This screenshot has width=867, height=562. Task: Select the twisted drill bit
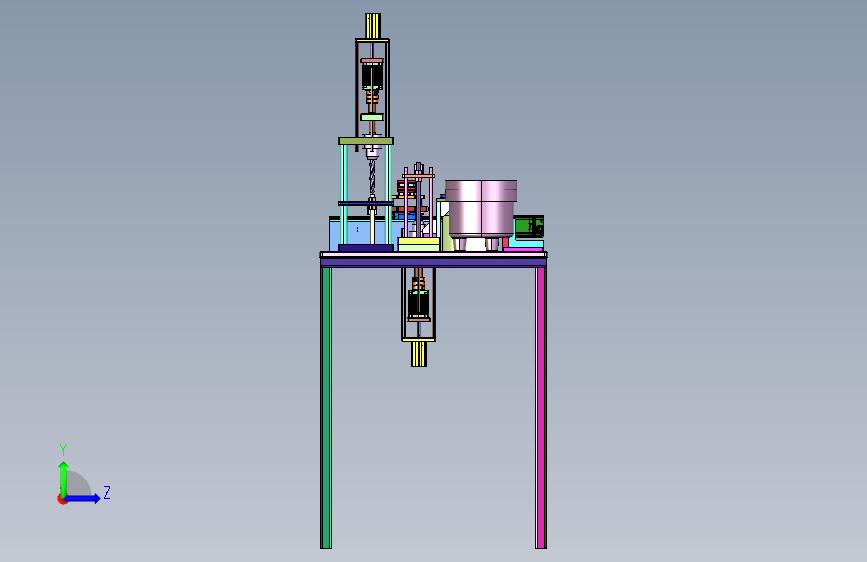pos(372,178)
